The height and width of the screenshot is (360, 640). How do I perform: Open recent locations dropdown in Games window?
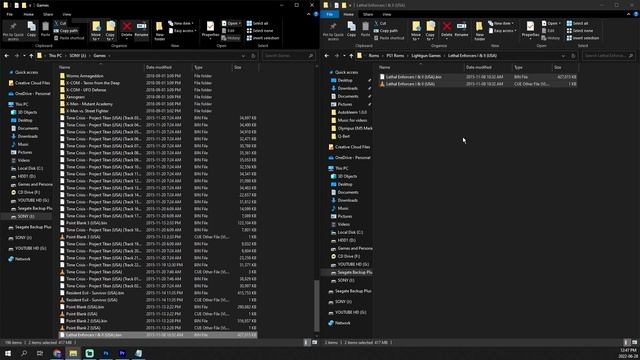tap(24, 56)
